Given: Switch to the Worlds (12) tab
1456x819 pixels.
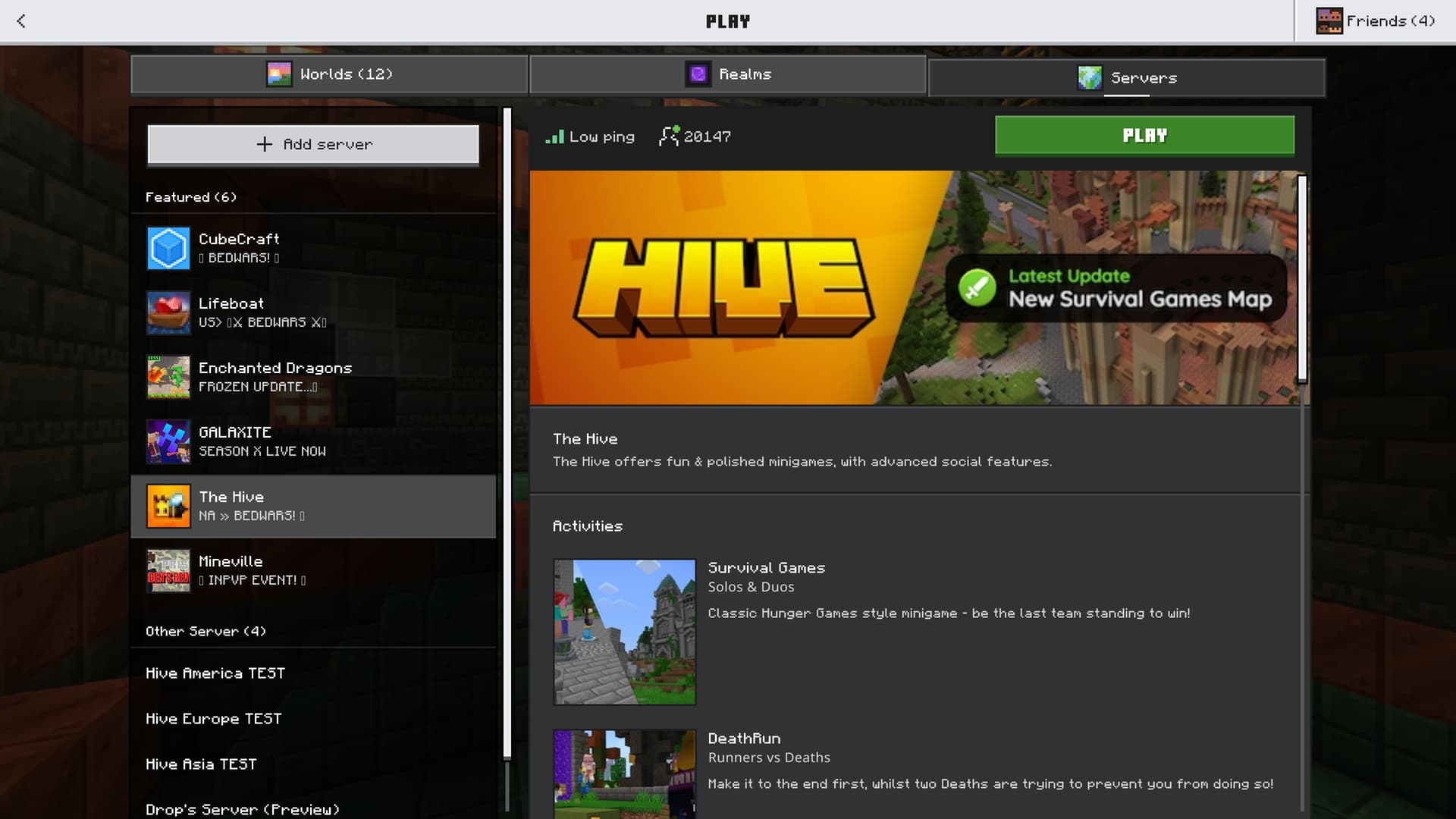Looking at the screenshot, I should coord(329,74).
